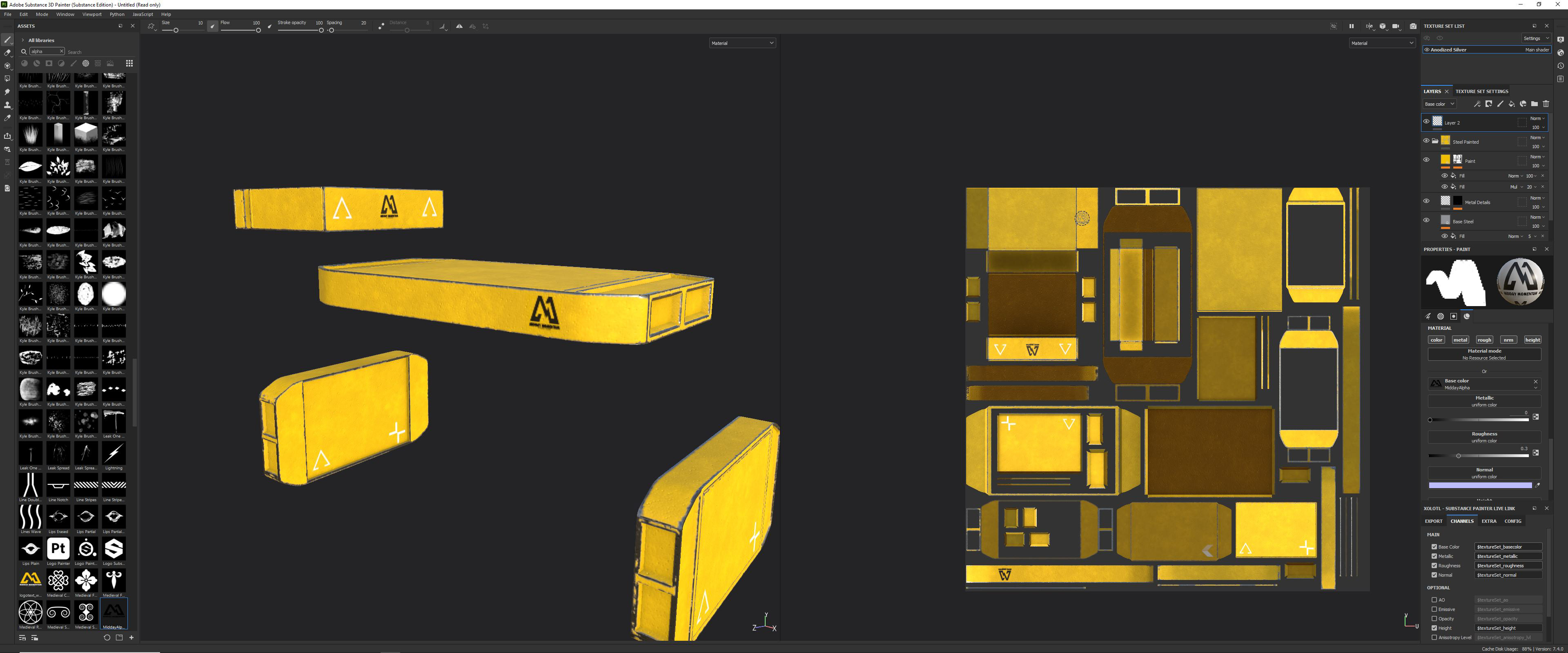This screenshot has height=653, width=1568.
Task: Switch to Texture Set Settings tab
Action: 1481,91
